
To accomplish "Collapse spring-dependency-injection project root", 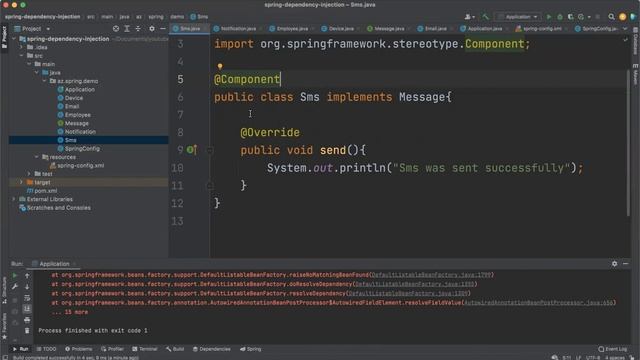I will (14, 39).
